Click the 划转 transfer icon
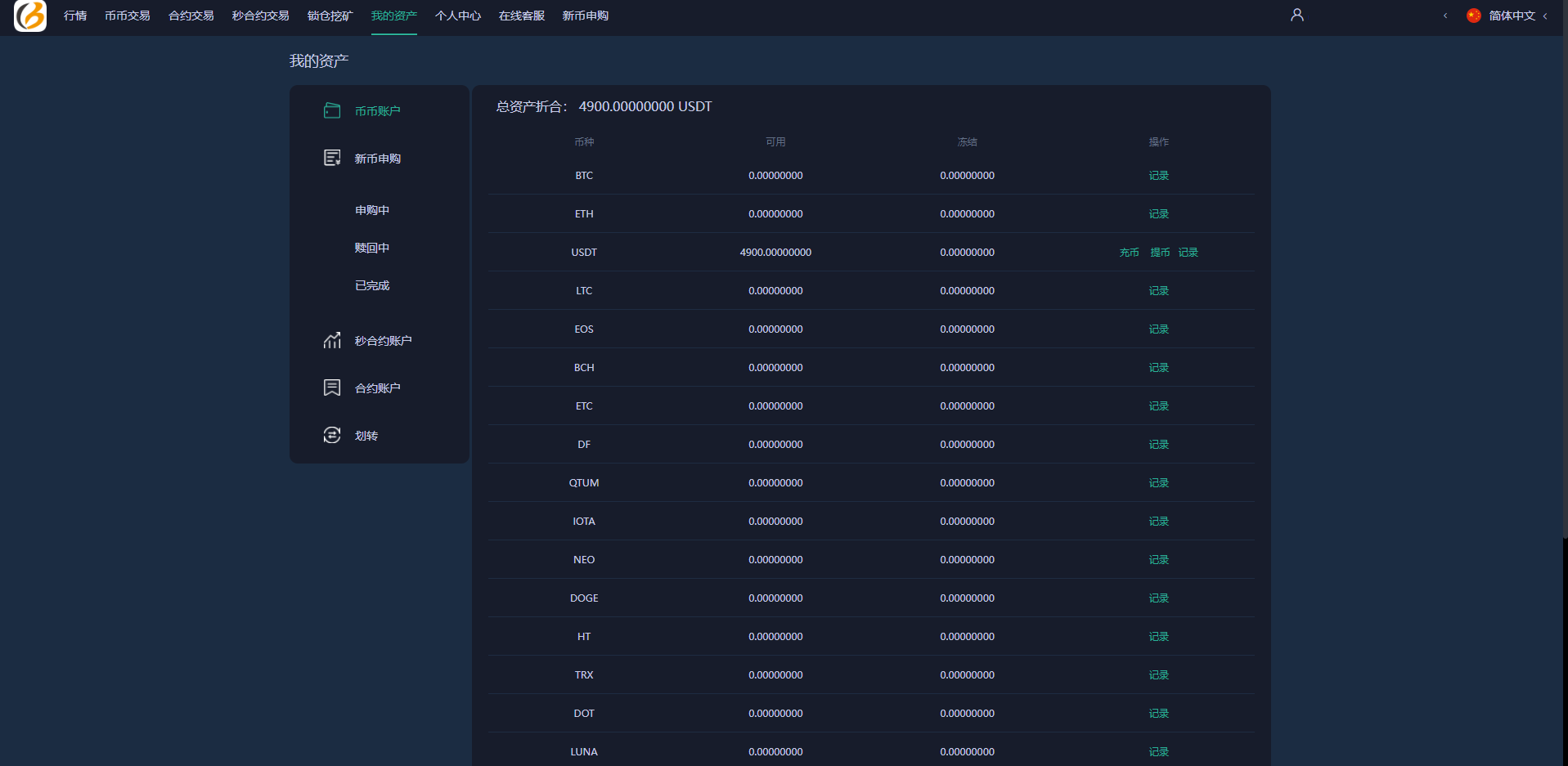The image size is (1568, 766). point(332,435)
